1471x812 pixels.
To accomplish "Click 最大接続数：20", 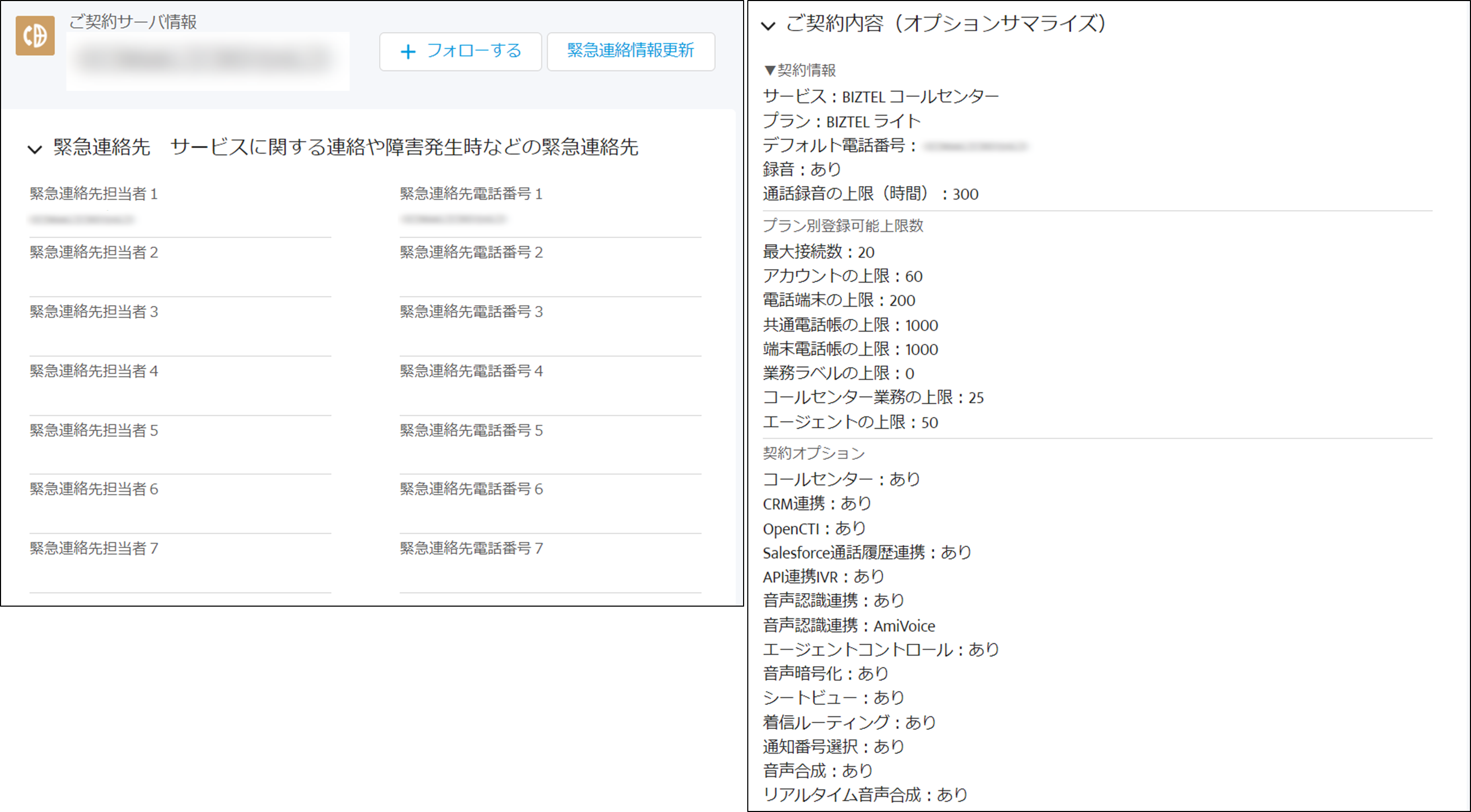I will pos(818,252).
